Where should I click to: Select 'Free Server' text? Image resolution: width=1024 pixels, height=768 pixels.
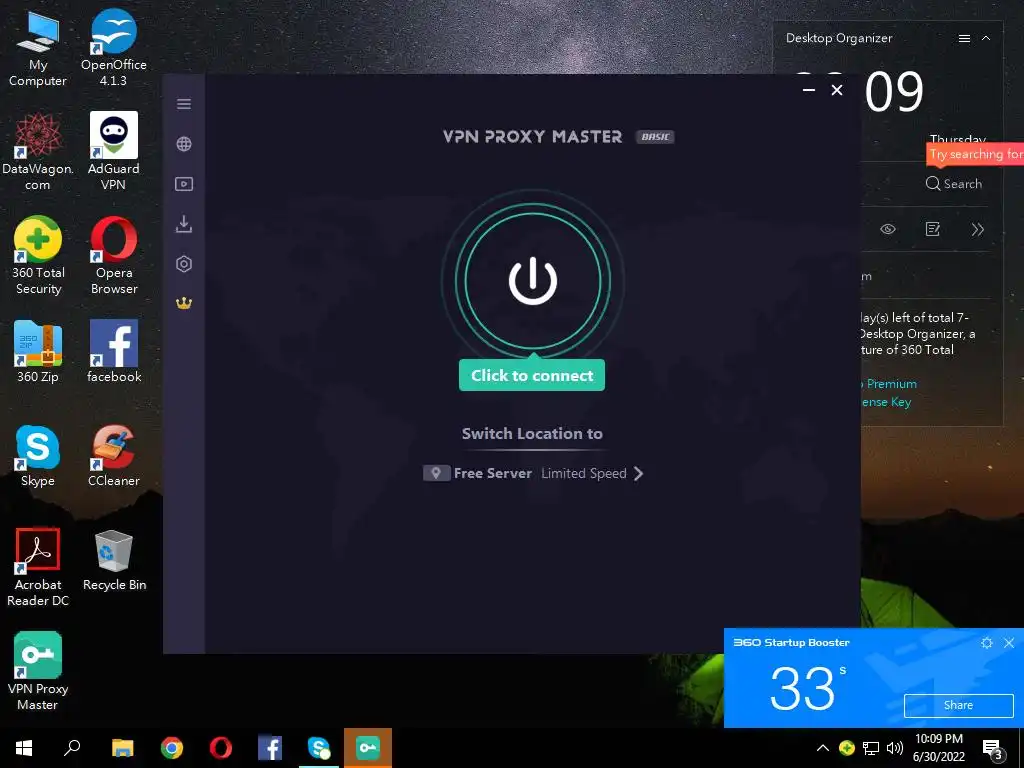493,473
